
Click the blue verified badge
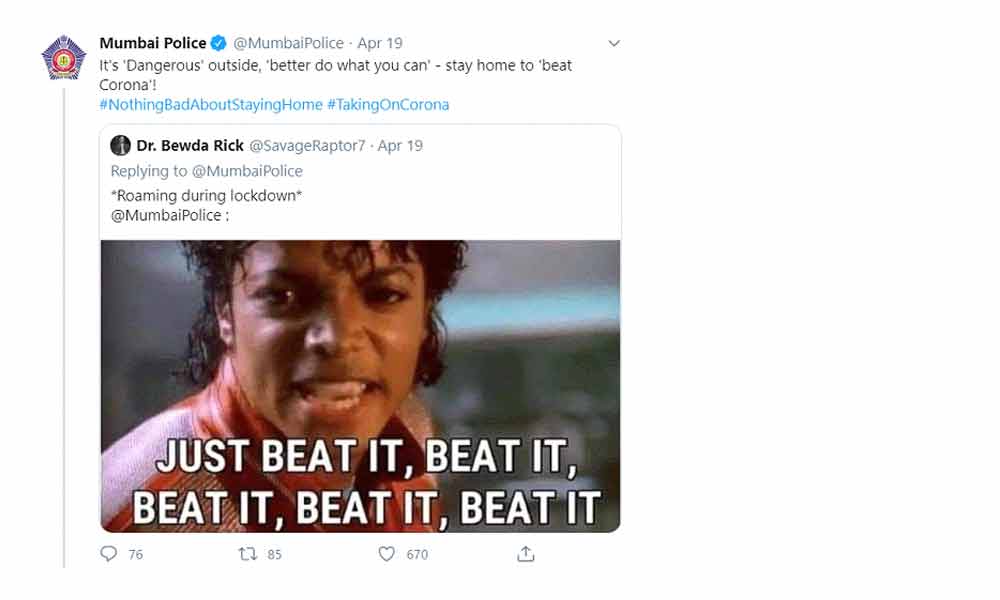point(219,44)
